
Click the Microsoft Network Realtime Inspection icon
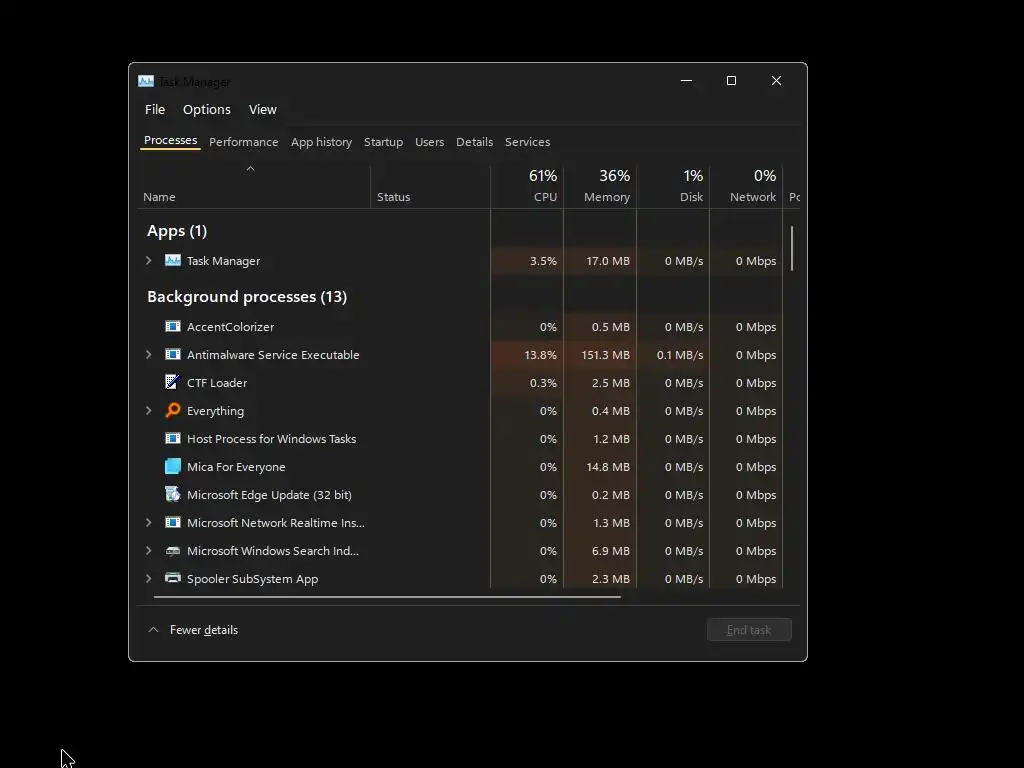172,522
